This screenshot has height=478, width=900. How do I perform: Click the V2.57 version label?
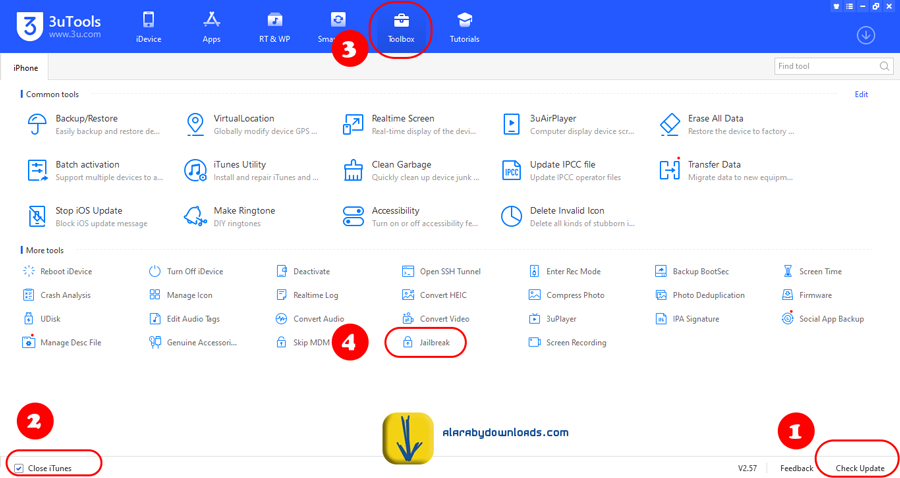pos(747,468)
